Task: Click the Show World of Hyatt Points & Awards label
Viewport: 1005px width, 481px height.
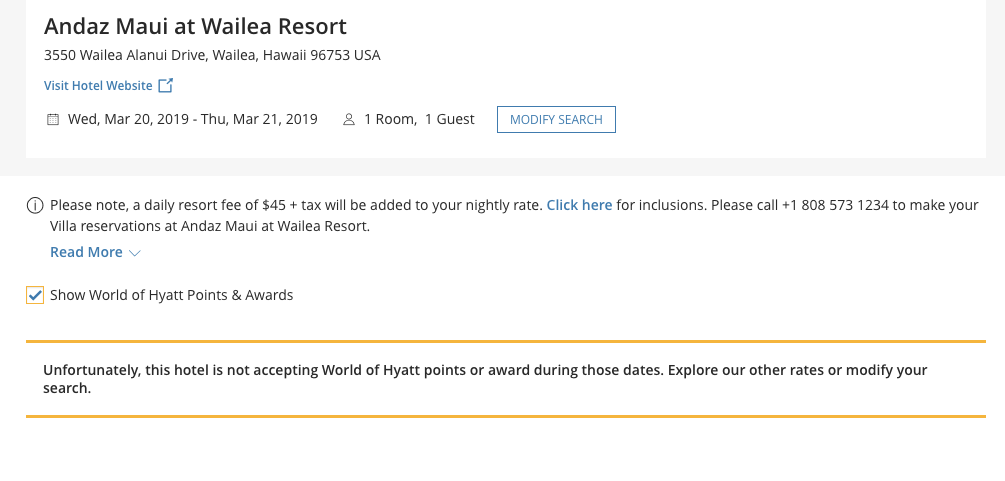Action: tap(172, 295)
